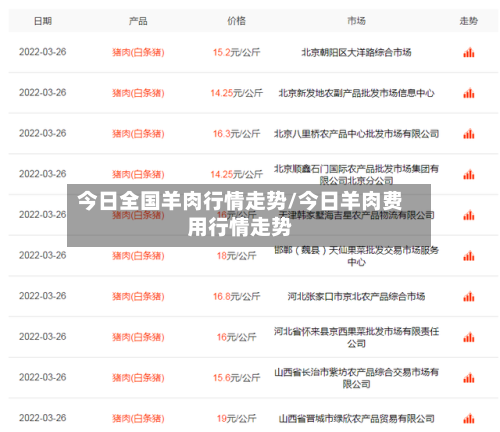Open trend chart for 山西省晋城市绿欣农产品 row
The width and height of the screenshot is (500, 432).
coord(468,419)
